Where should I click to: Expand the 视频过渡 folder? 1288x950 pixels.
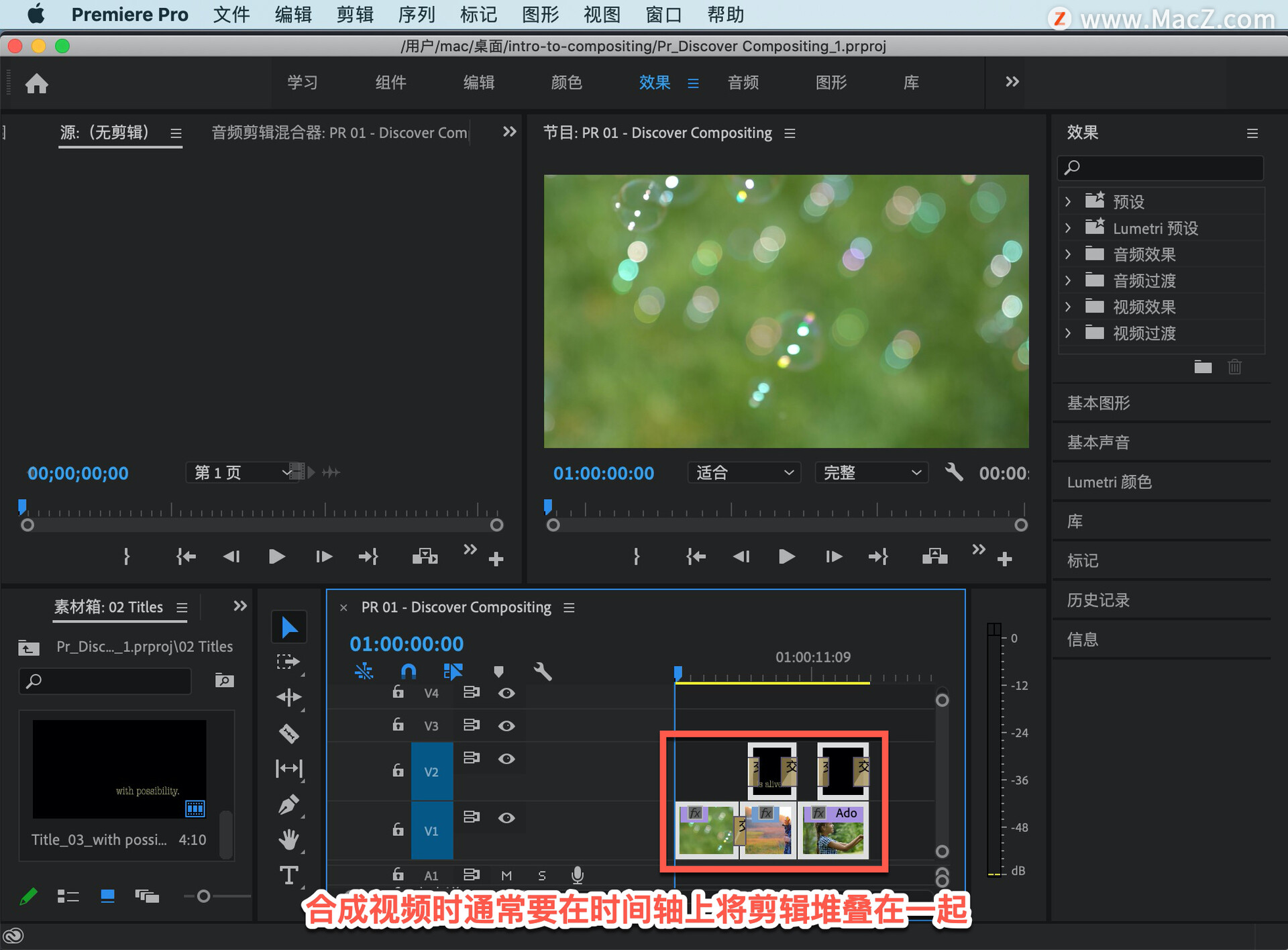click(1068, 333)
